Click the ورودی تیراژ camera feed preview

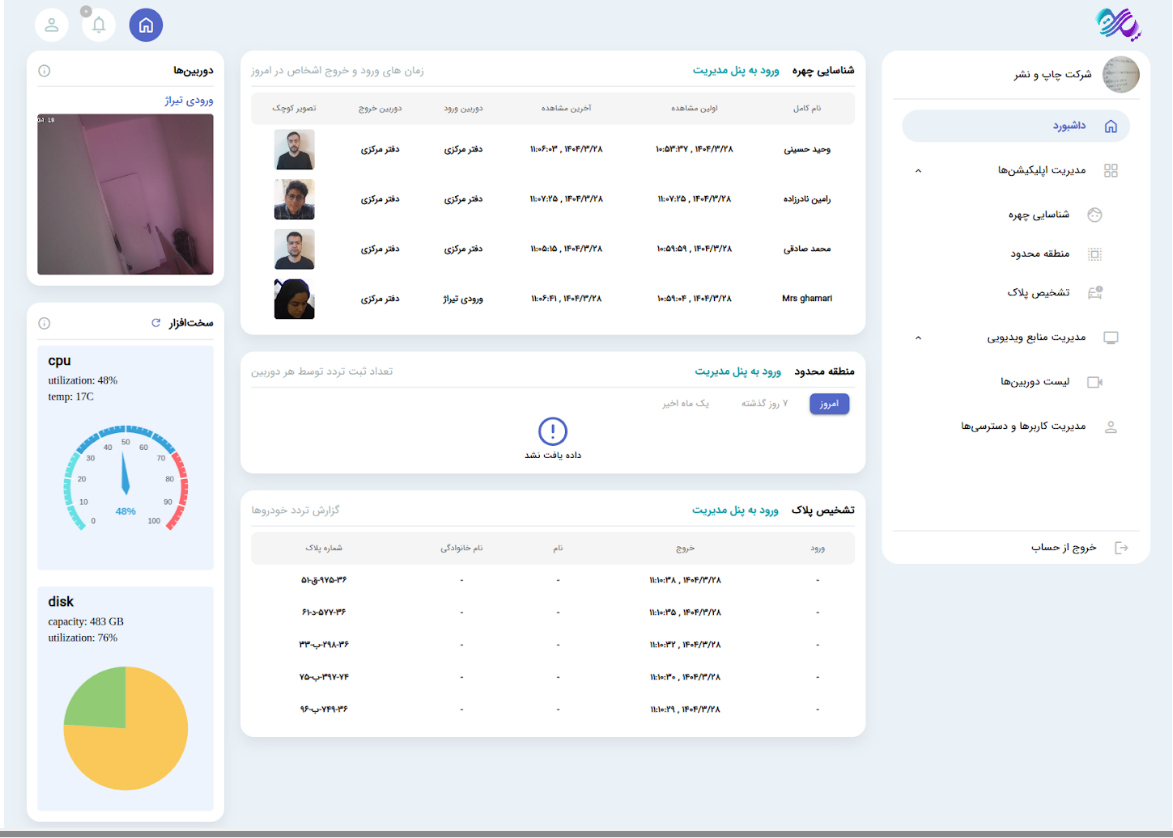point(125,194)
